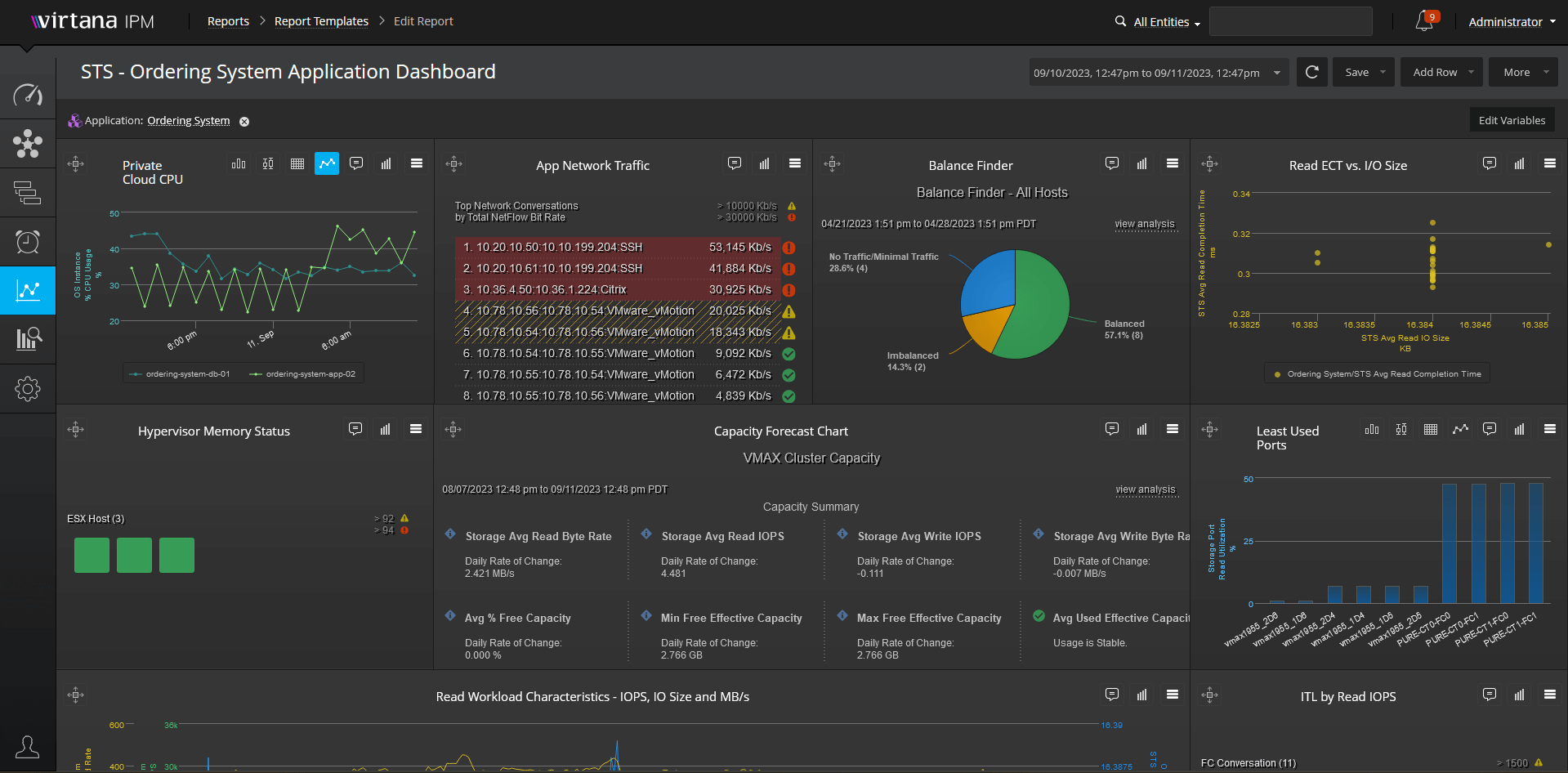Switch Least Used Ports to table view
Viewport: 1568px width, 773px height.
pyautogui.click(x=1431, y=429)
